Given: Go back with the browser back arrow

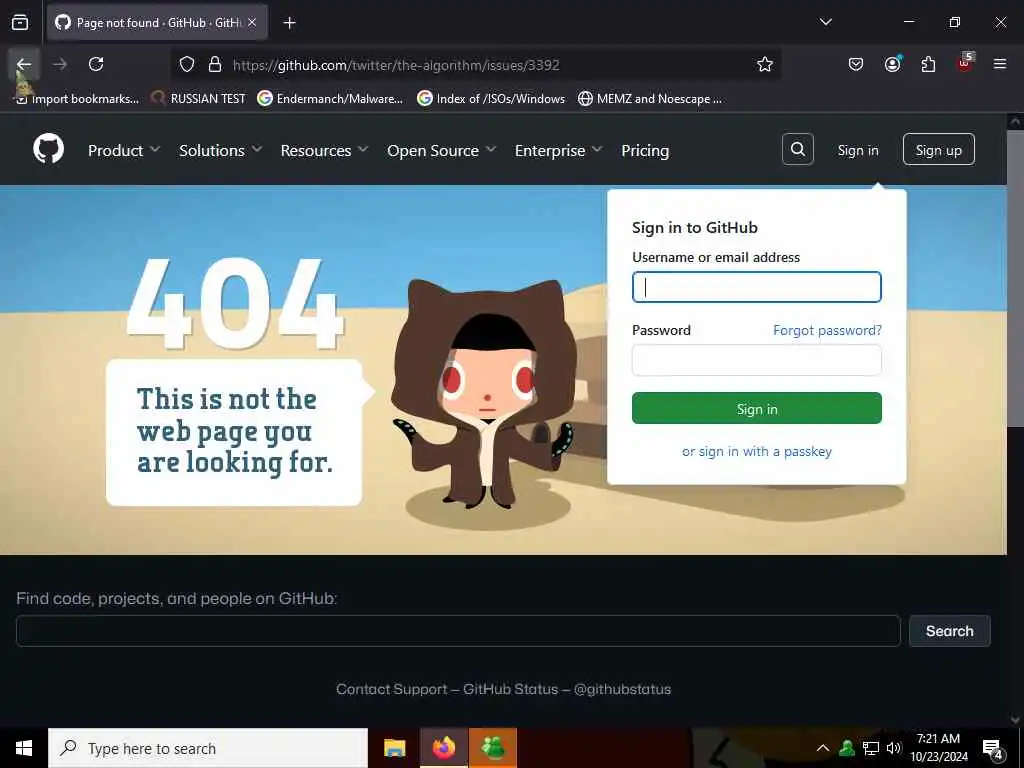Looking at the screenshot, I should 24,64.
